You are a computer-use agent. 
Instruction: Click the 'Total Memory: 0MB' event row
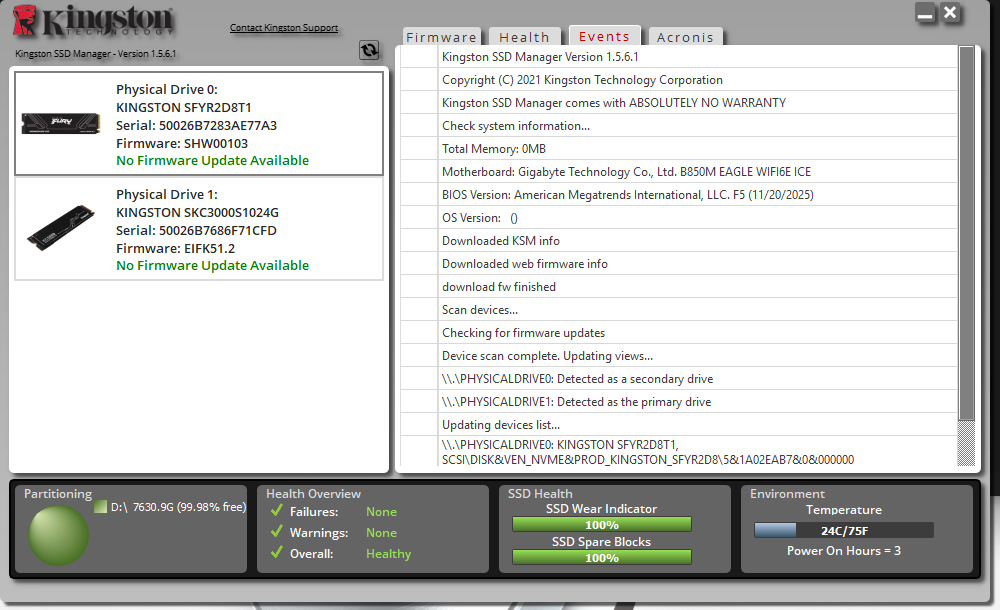[x=679, y=149]
